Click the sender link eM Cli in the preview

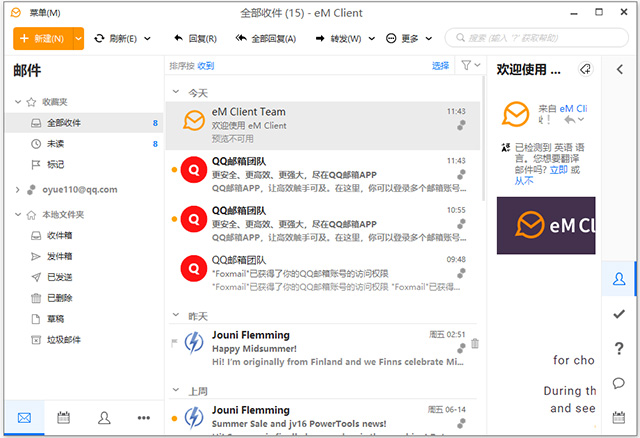pos(573,109)
